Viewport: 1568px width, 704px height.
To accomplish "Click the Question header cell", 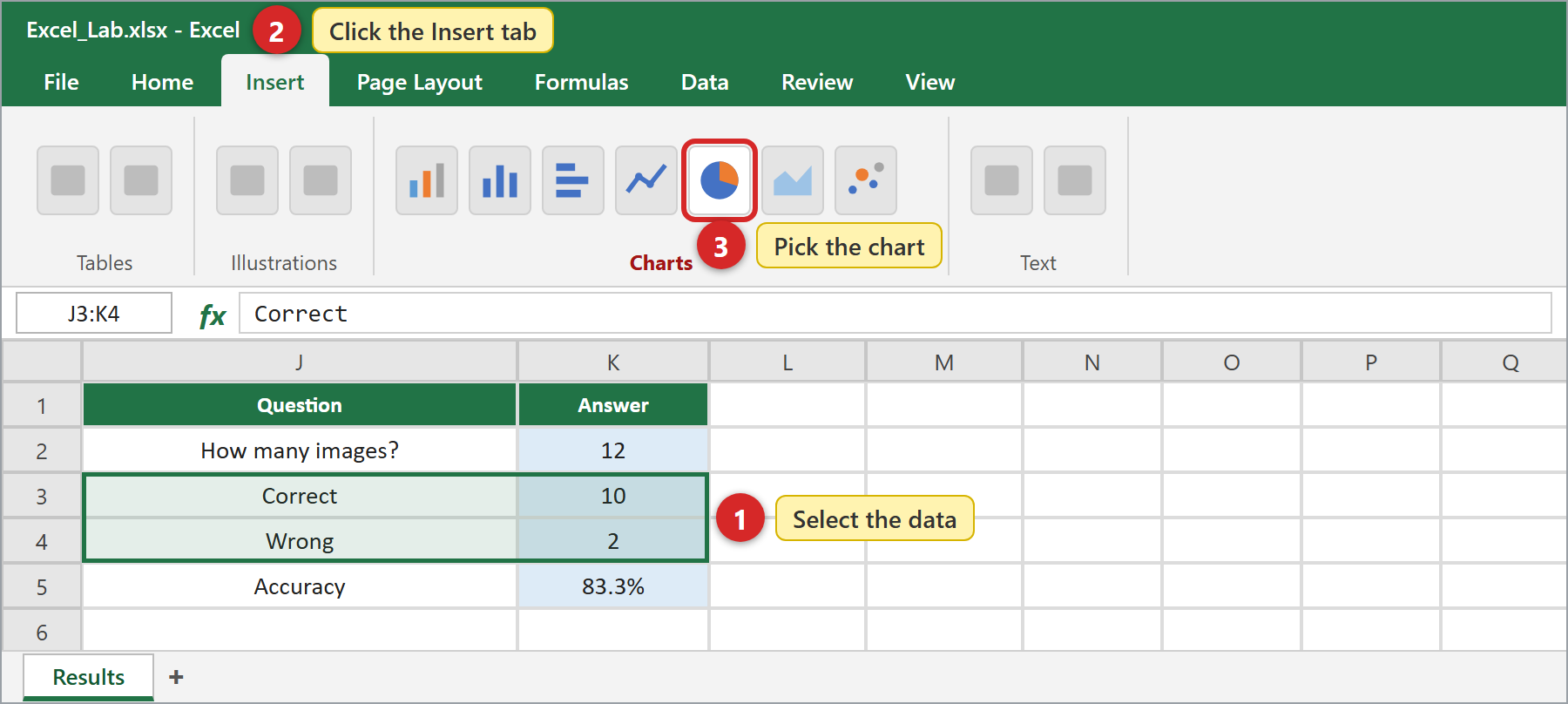I will (300, 405).
